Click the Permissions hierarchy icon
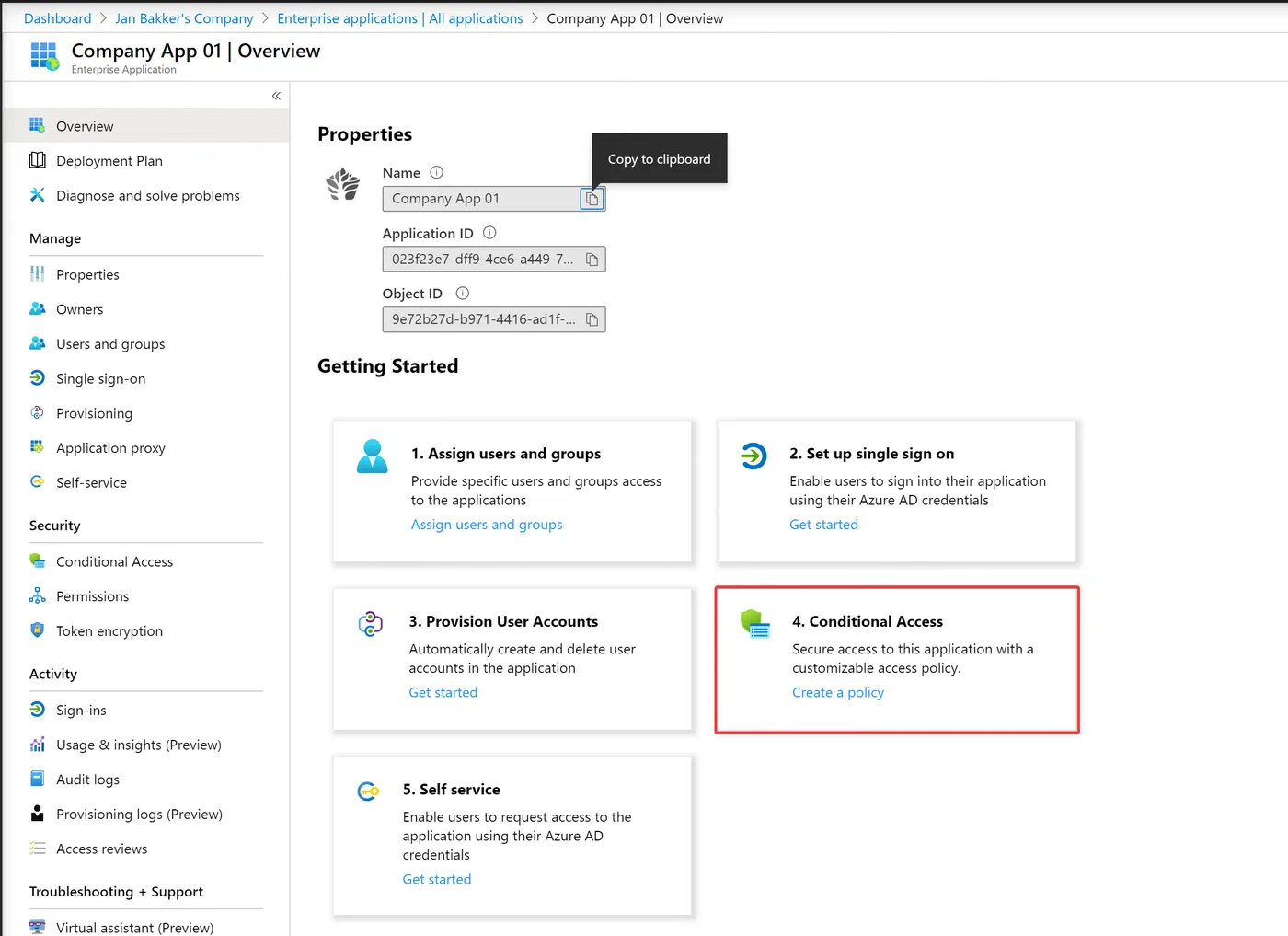1288x936 pixels. click(37, 595)
